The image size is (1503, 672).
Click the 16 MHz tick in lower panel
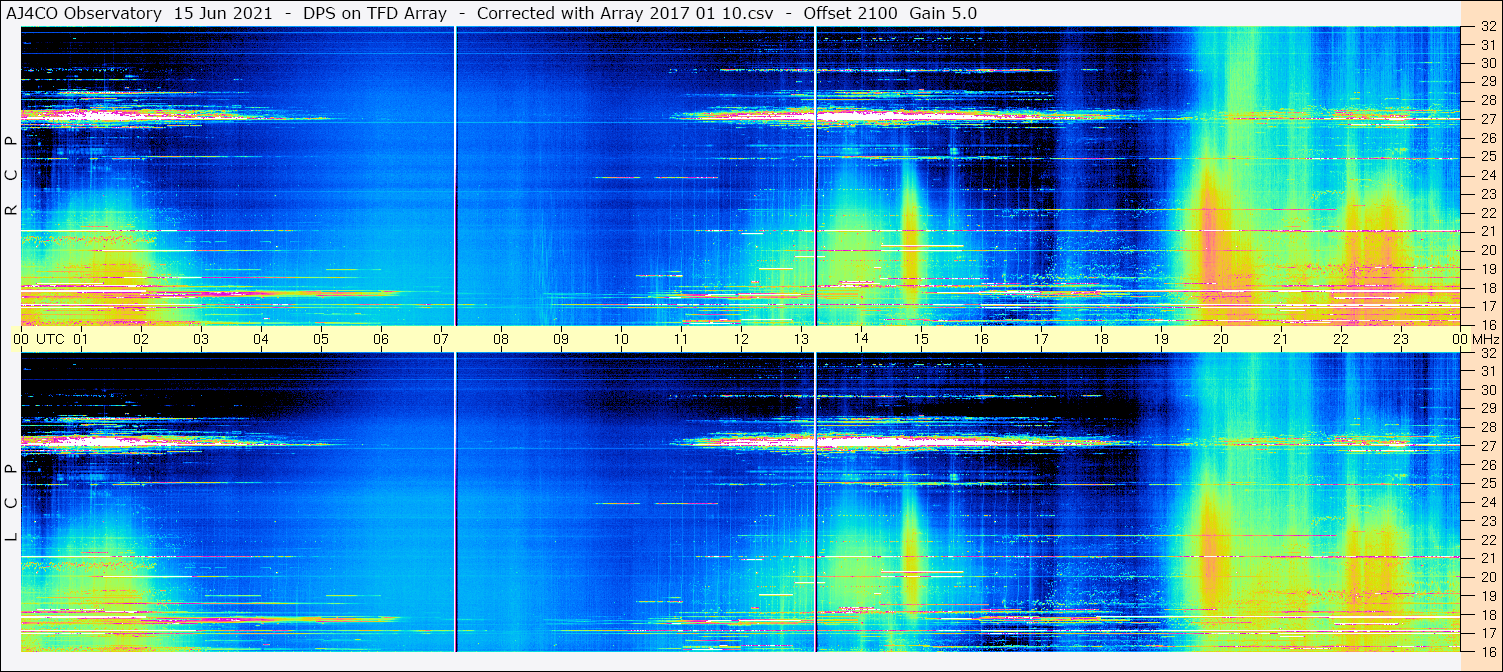pyautogui.click(x=1487, y=651)
